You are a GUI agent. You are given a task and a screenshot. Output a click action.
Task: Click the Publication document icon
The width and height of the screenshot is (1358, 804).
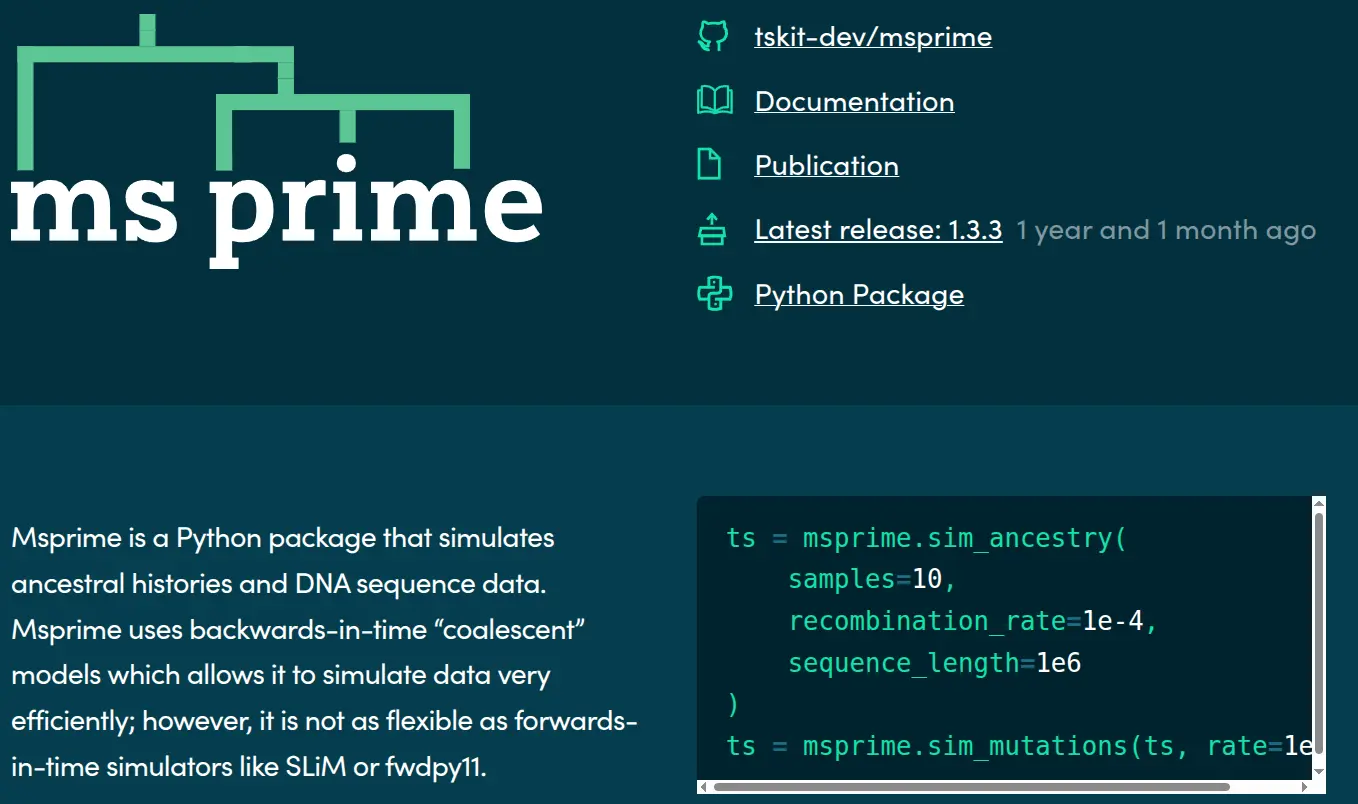[712, 164]
